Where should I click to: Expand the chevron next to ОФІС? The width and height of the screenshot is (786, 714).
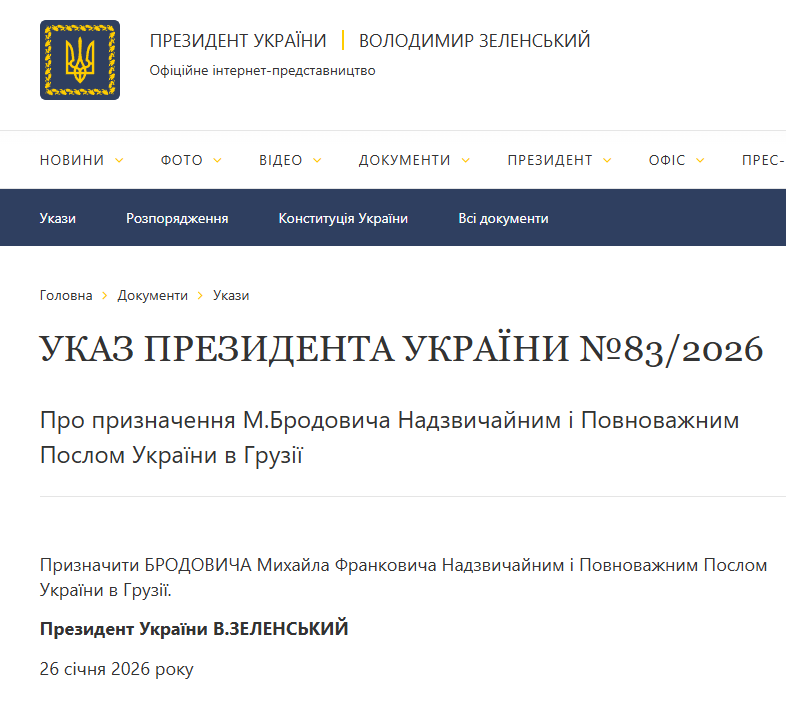700,160
